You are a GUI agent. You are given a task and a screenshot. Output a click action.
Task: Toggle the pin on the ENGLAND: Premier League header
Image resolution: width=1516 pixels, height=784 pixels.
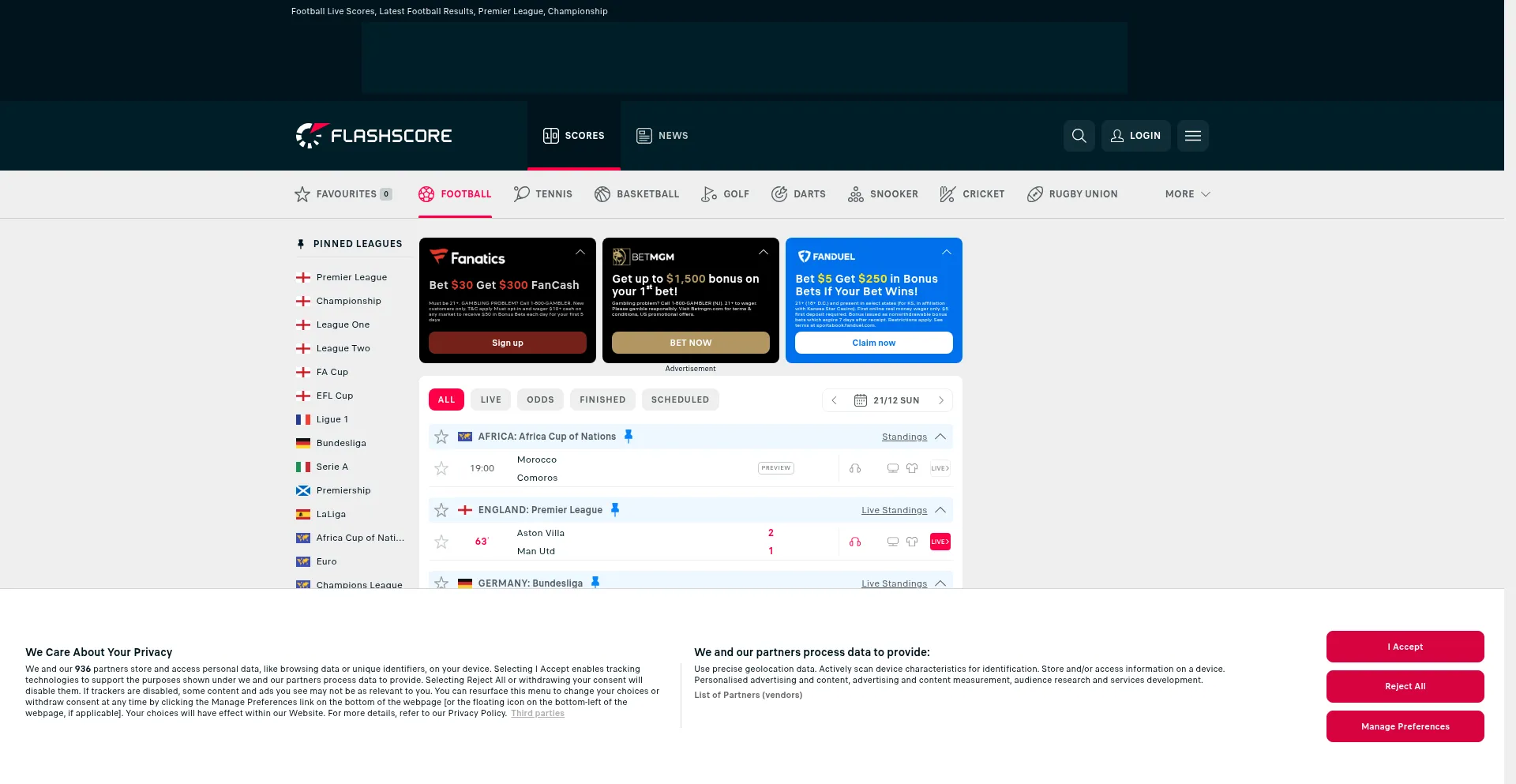point(615,510)
